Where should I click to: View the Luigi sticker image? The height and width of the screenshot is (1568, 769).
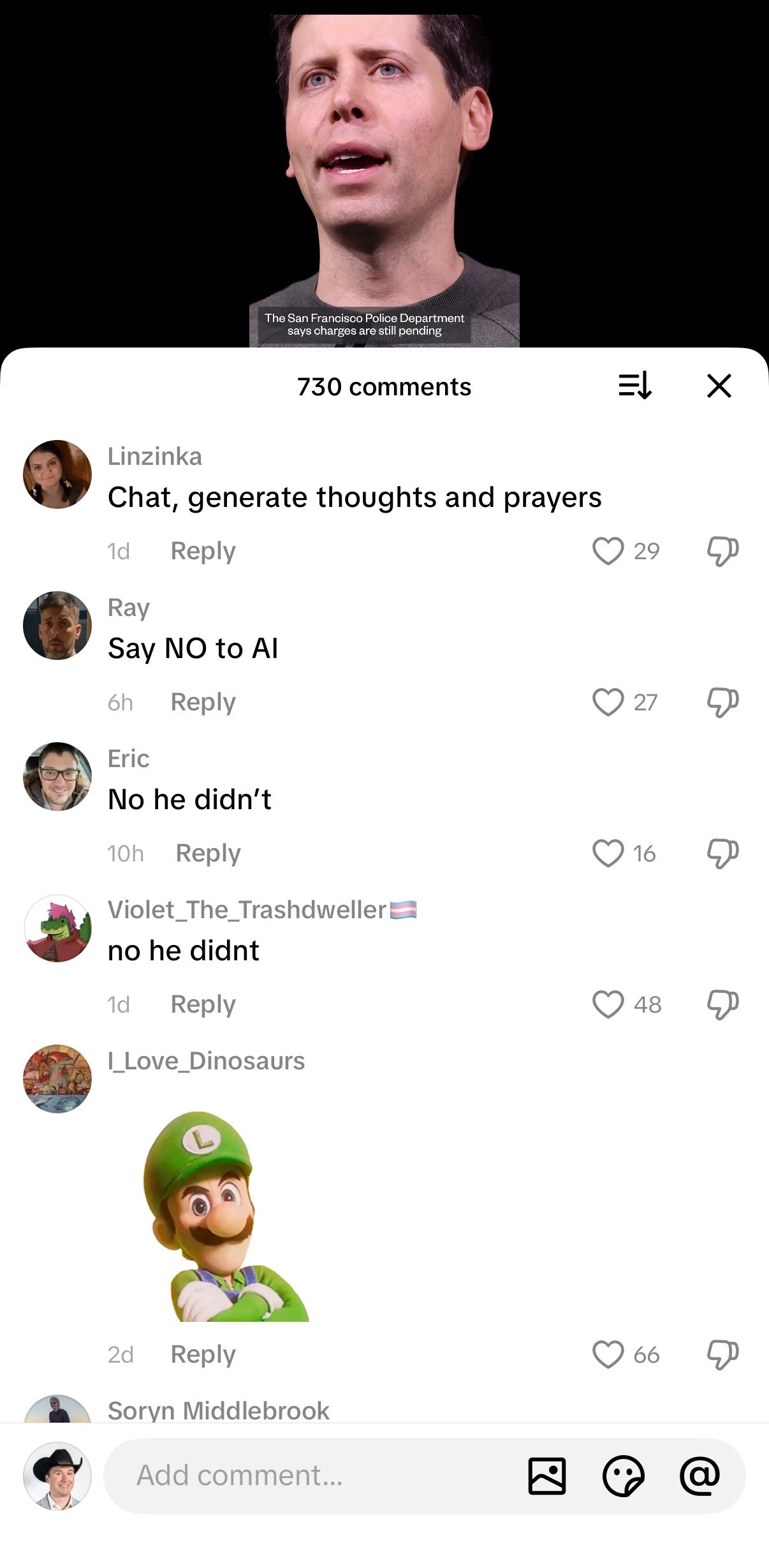click(226, 1216)
